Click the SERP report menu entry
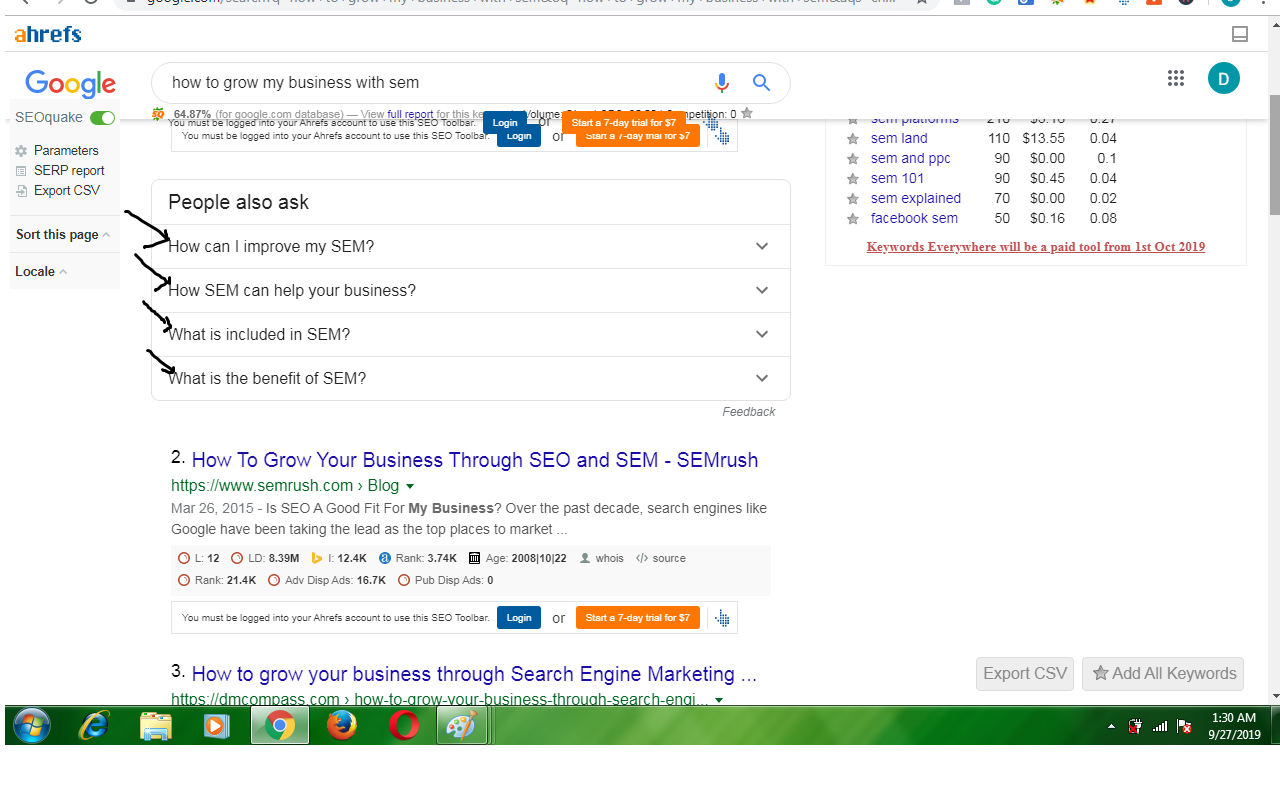Screen dimensions: 1280x800 click(69, 171)
